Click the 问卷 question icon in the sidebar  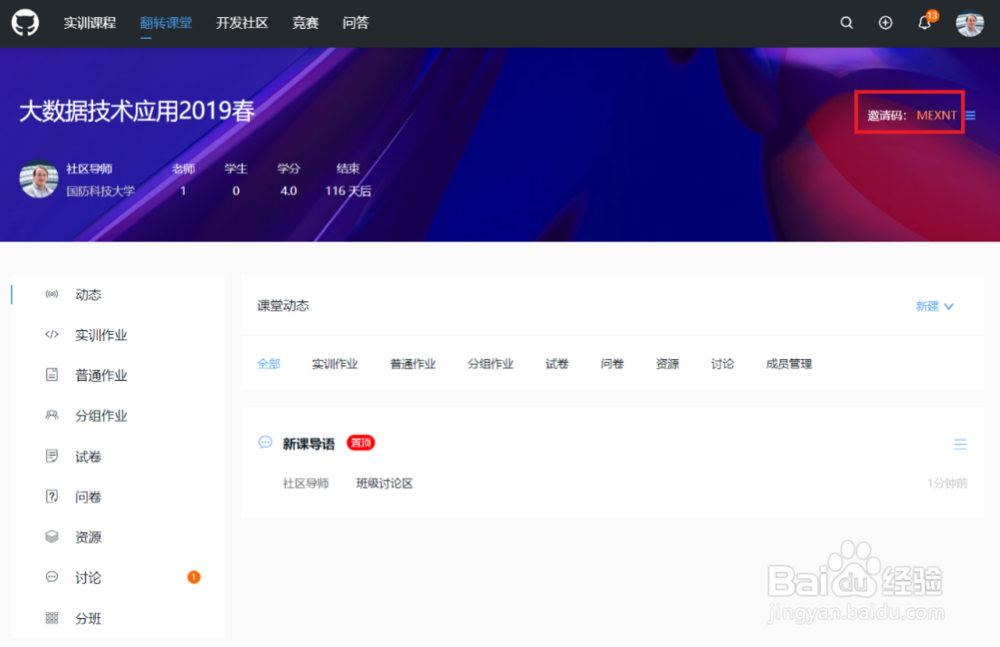(52, 496)
